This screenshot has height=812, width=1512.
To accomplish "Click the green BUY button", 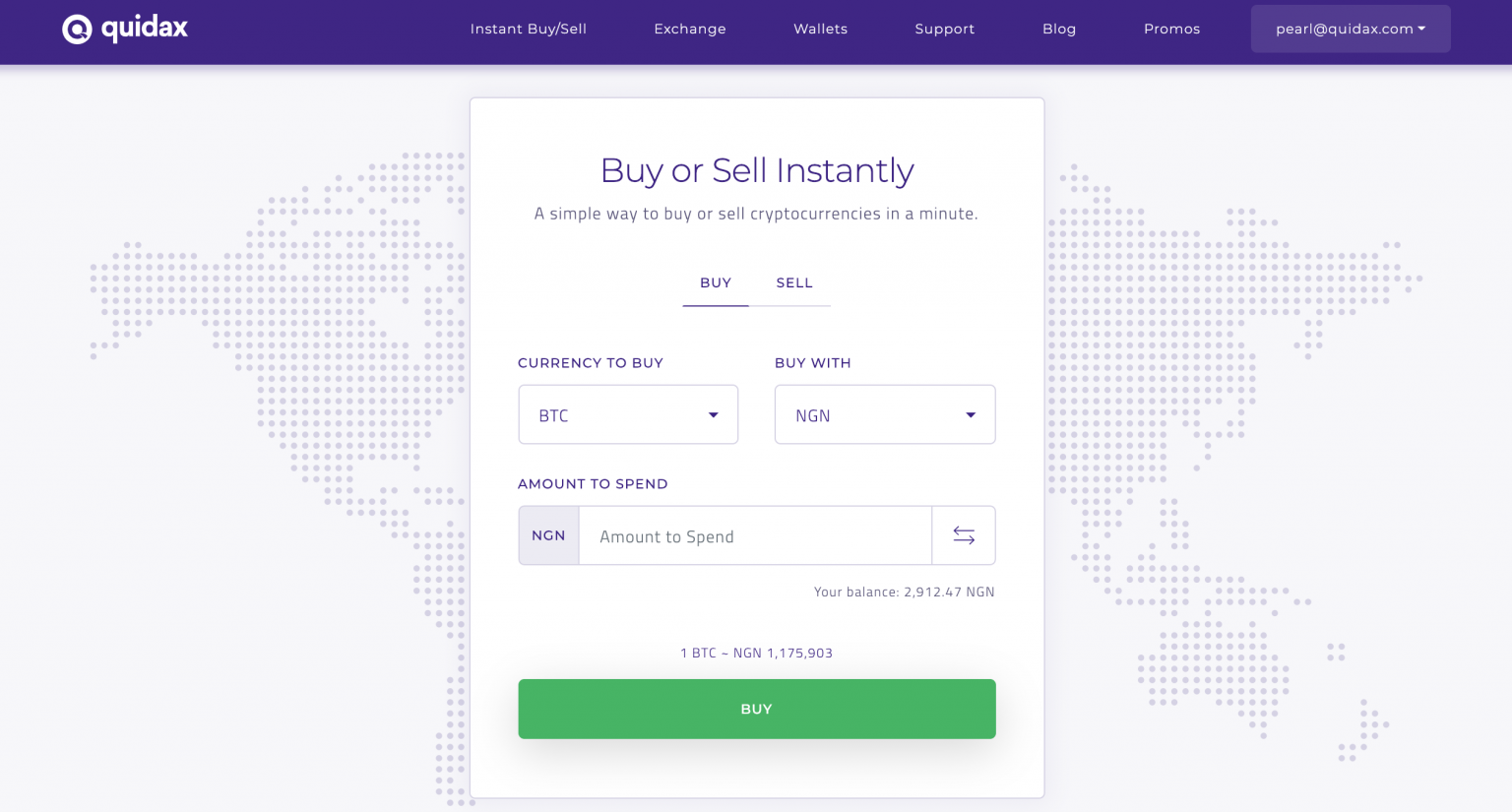I will pyautogui.click(x=757, y=709).
